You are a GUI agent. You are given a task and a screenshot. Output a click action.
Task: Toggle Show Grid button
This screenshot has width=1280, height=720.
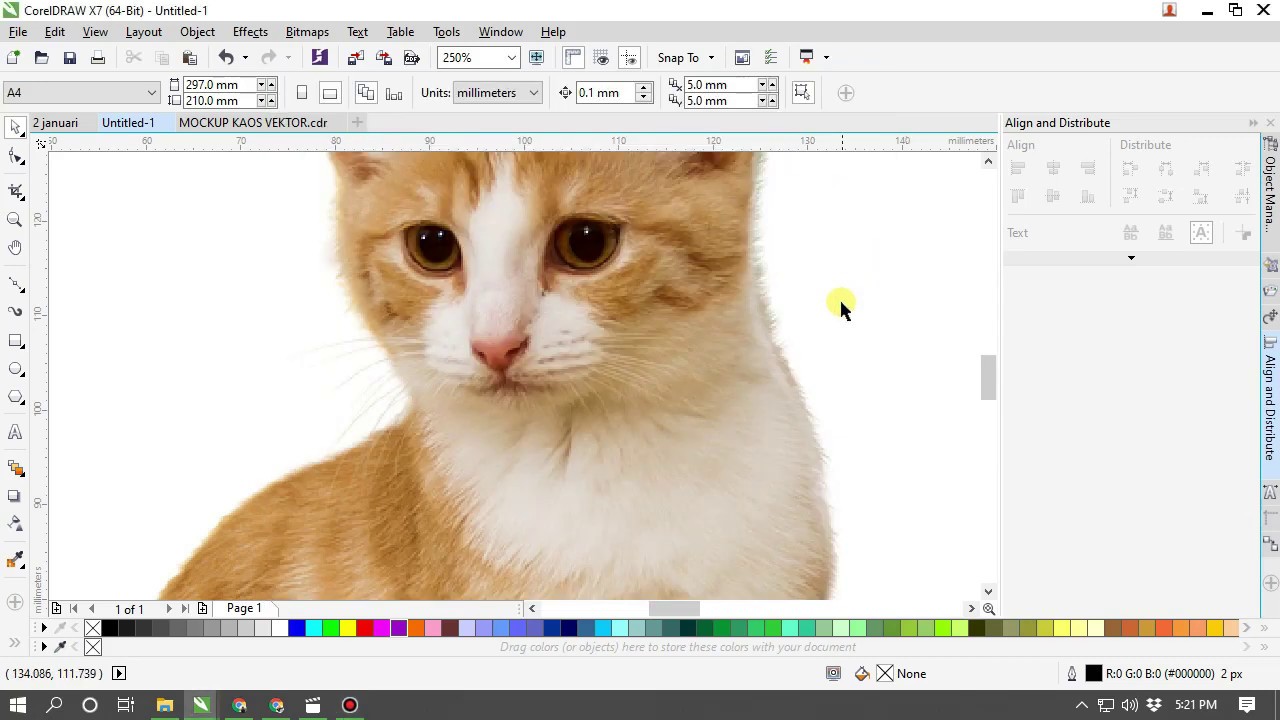601,58
